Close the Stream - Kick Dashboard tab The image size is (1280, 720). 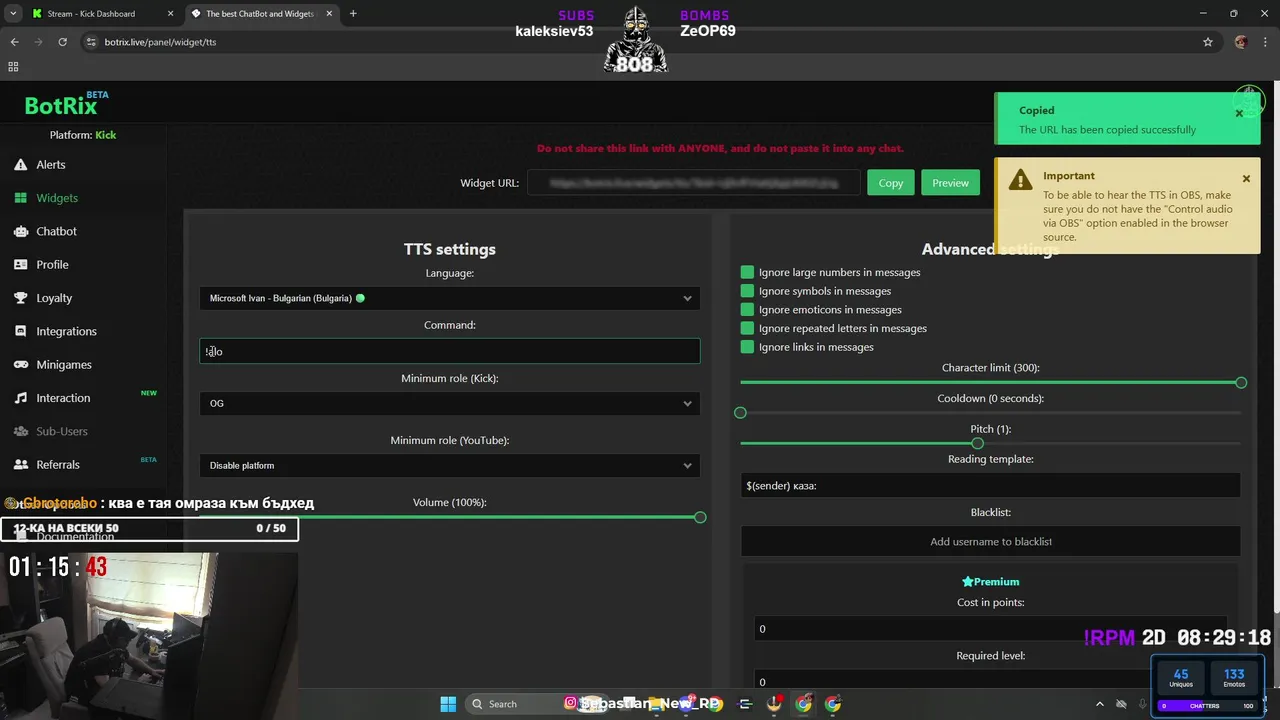point(171,14)
